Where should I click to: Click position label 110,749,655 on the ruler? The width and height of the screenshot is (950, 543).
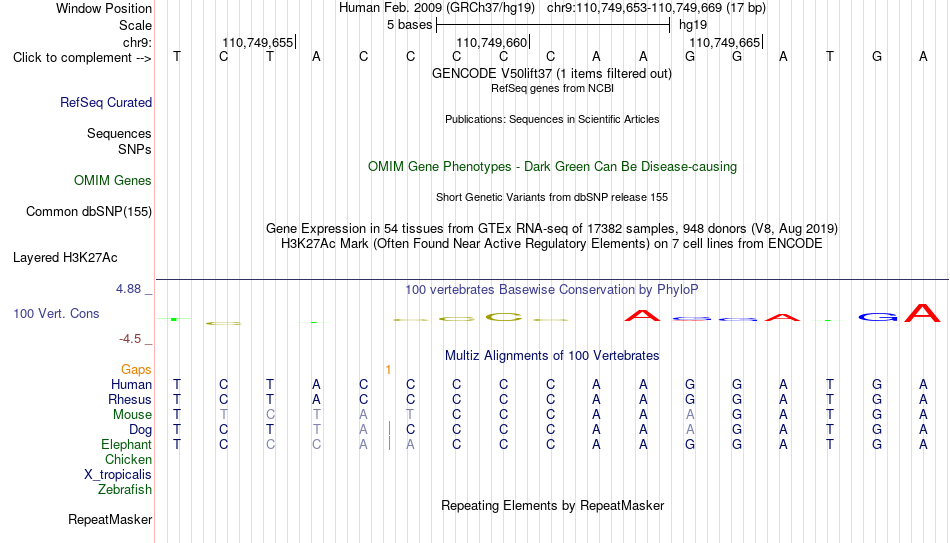257,42
